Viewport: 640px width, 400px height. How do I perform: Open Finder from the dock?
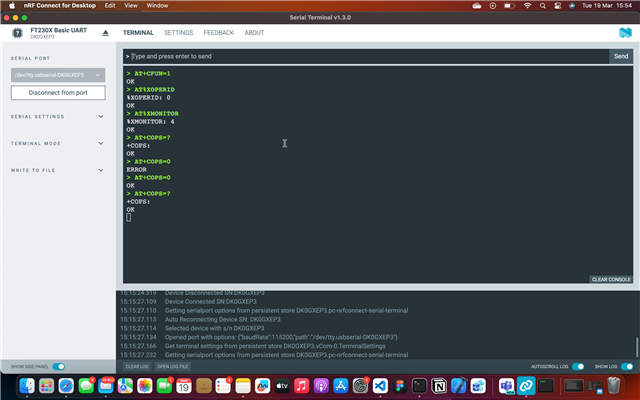click(x=27, y=385)
